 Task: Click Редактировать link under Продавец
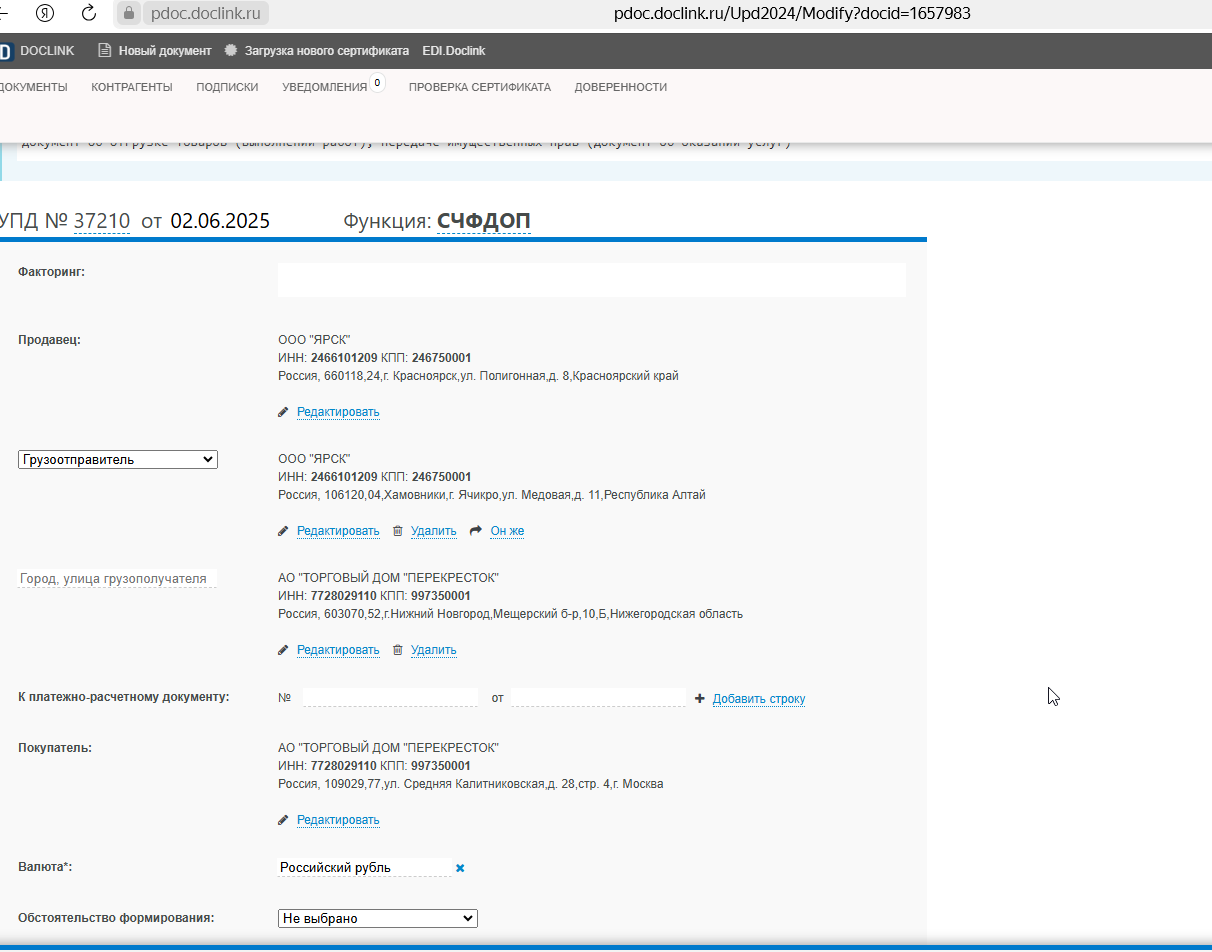click(338, 412)
